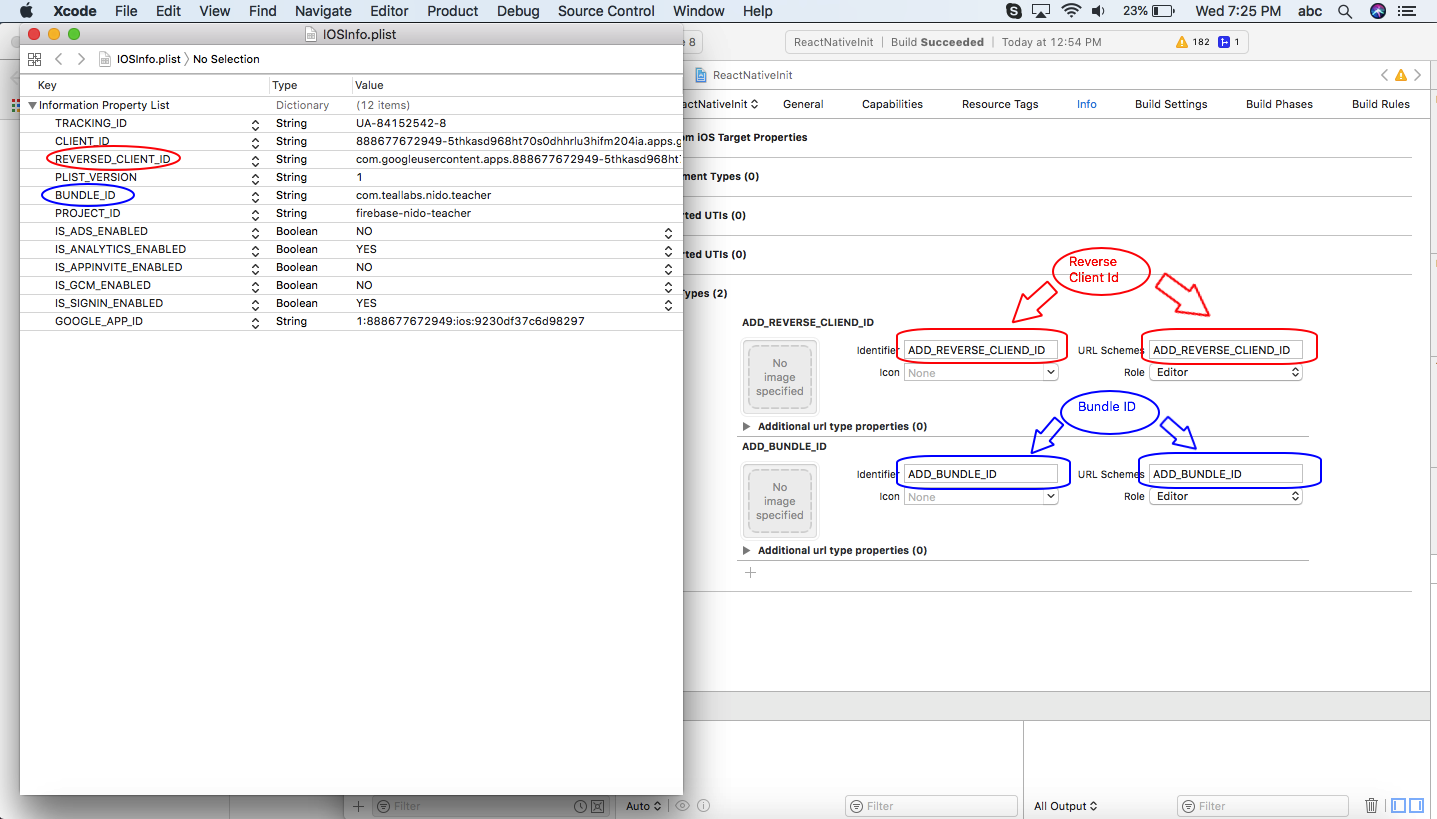Click key stepper for TRACKING_ID row
Viewport: 1437px width, 819px height.
tap(255, 123)
